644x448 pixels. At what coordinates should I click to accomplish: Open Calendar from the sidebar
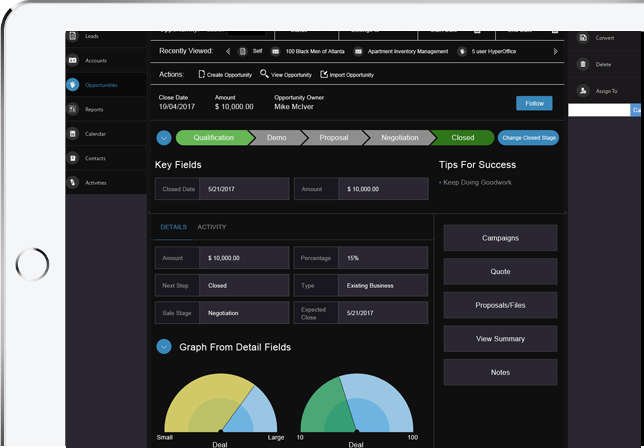pos(73,133)
